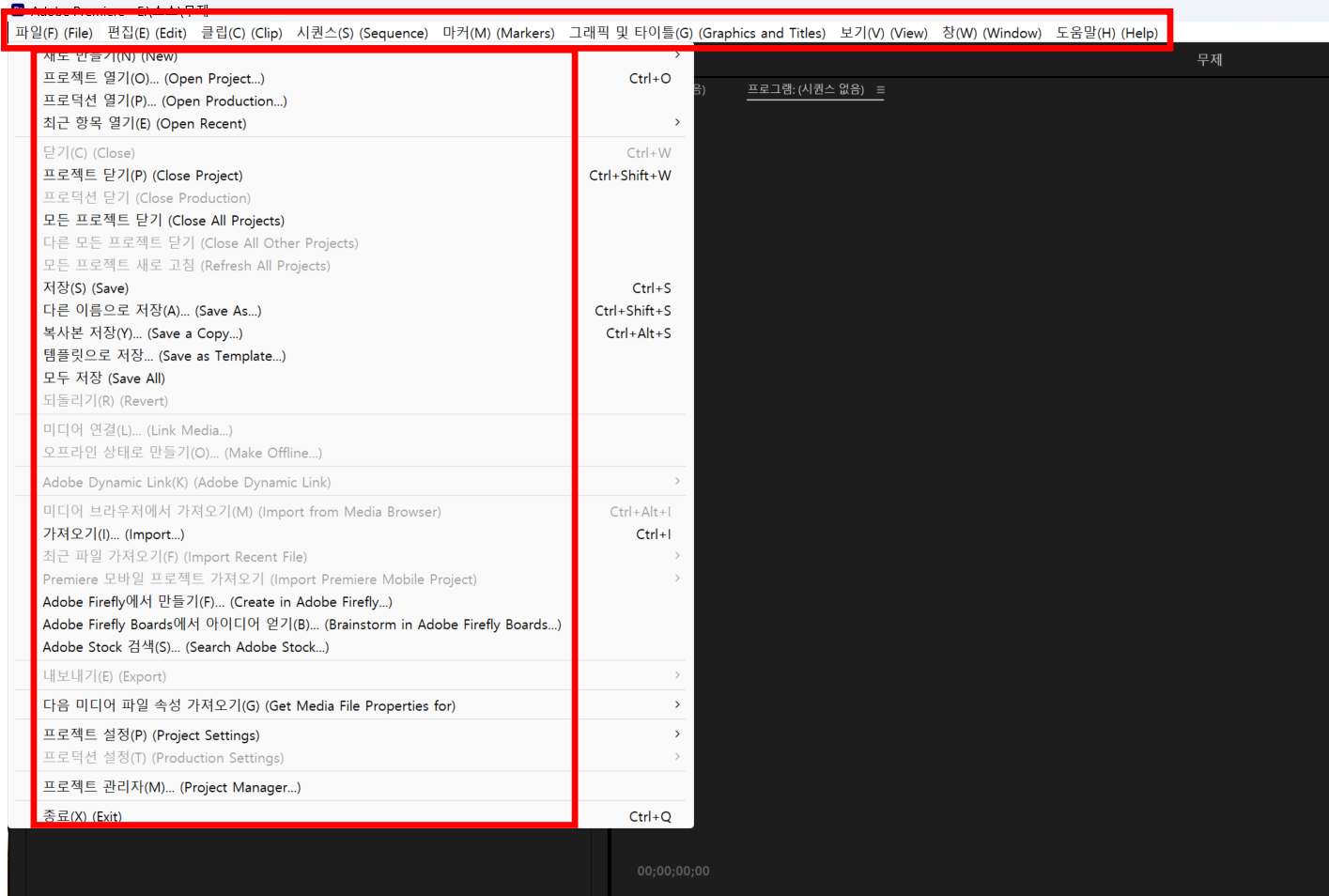Open the 파일(F) (File) menu
This screenshot has height=896, width=1329.
click(54, 33)
